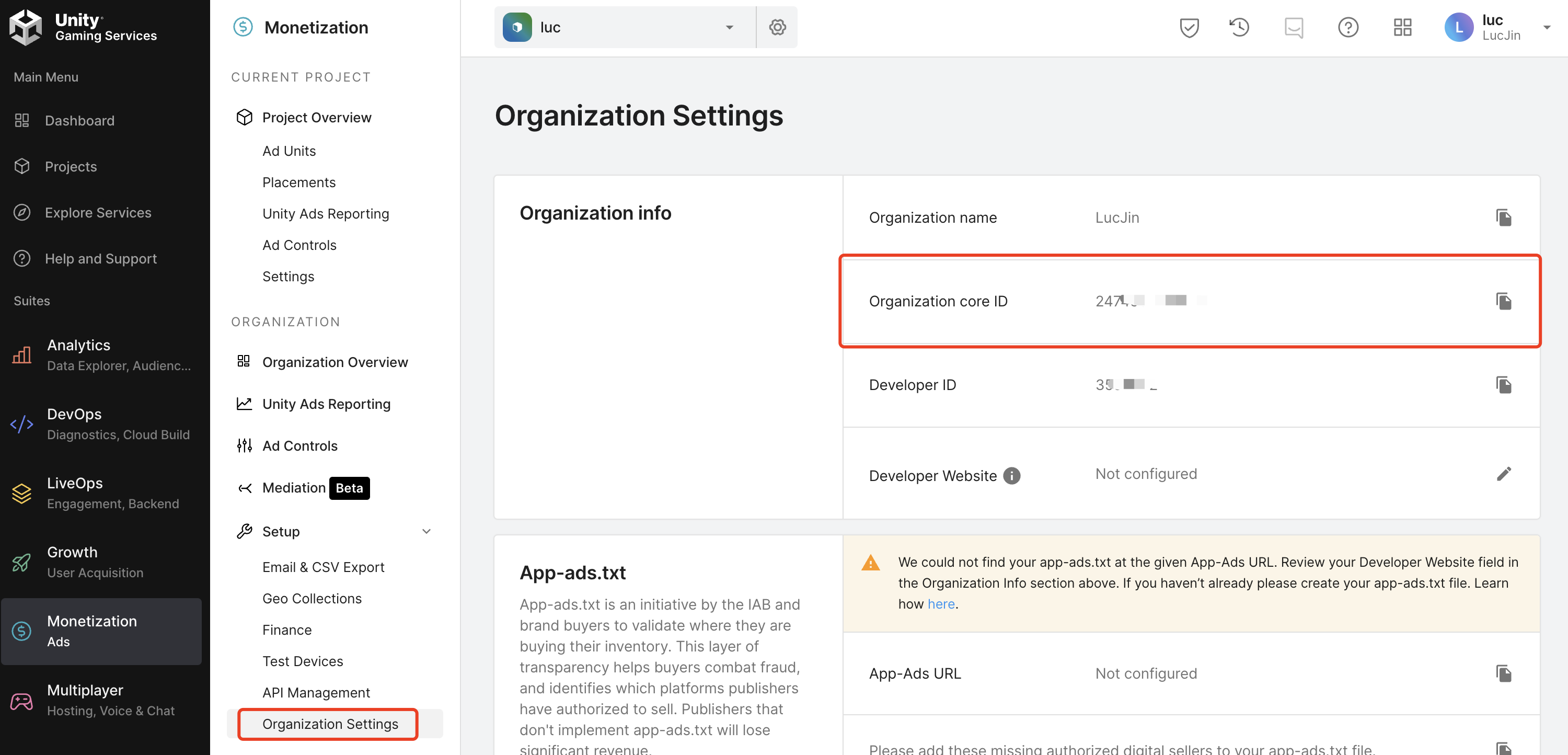Image resolution: width=1568 pixels, height=755 pixels.
Task: Open Ad Controls under Current Project
Action: [x=299, y=245]
